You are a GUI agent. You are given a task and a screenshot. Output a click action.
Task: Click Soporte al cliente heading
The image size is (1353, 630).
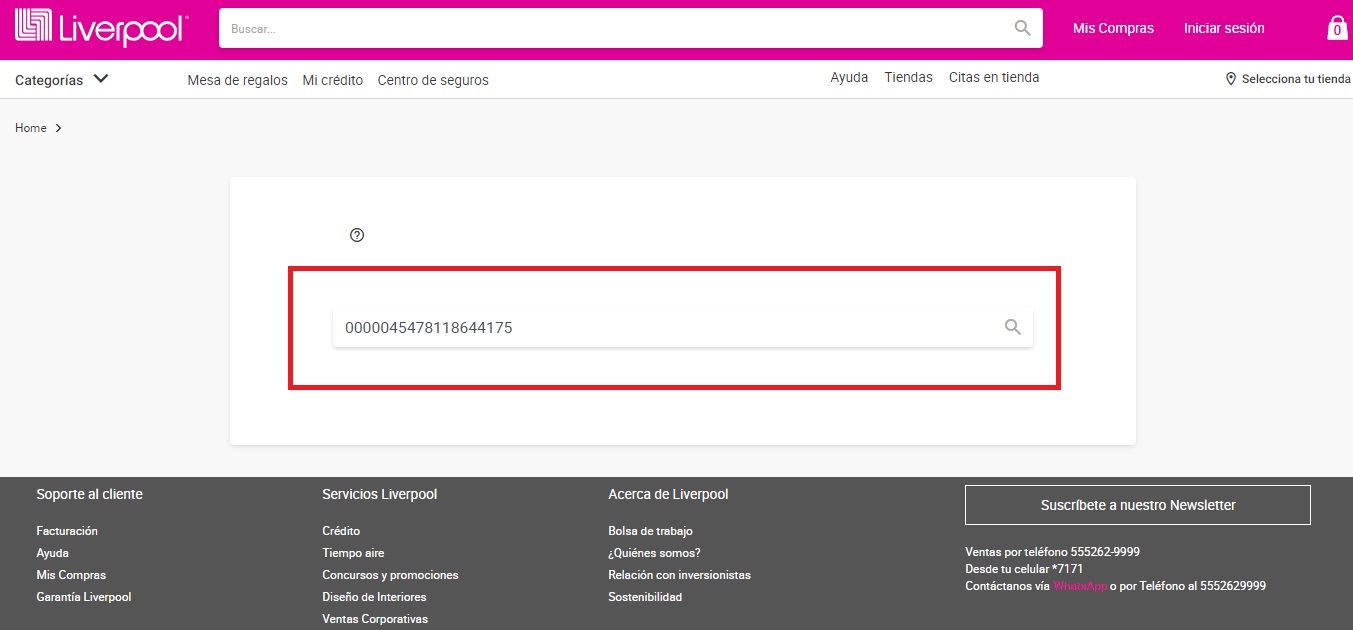pos(90,494)
